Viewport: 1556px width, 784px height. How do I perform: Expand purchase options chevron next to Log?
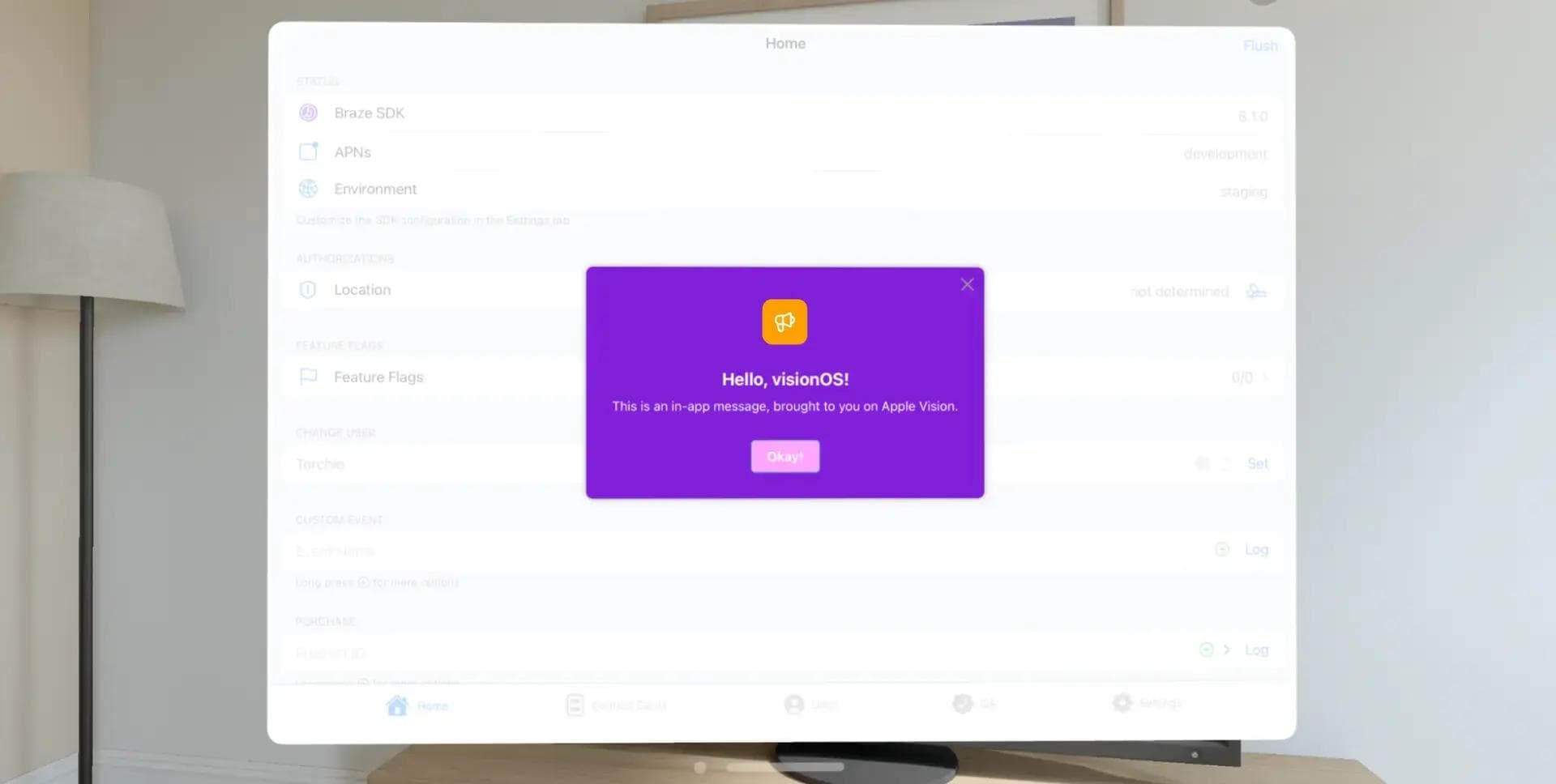[x=1227, y=650]
